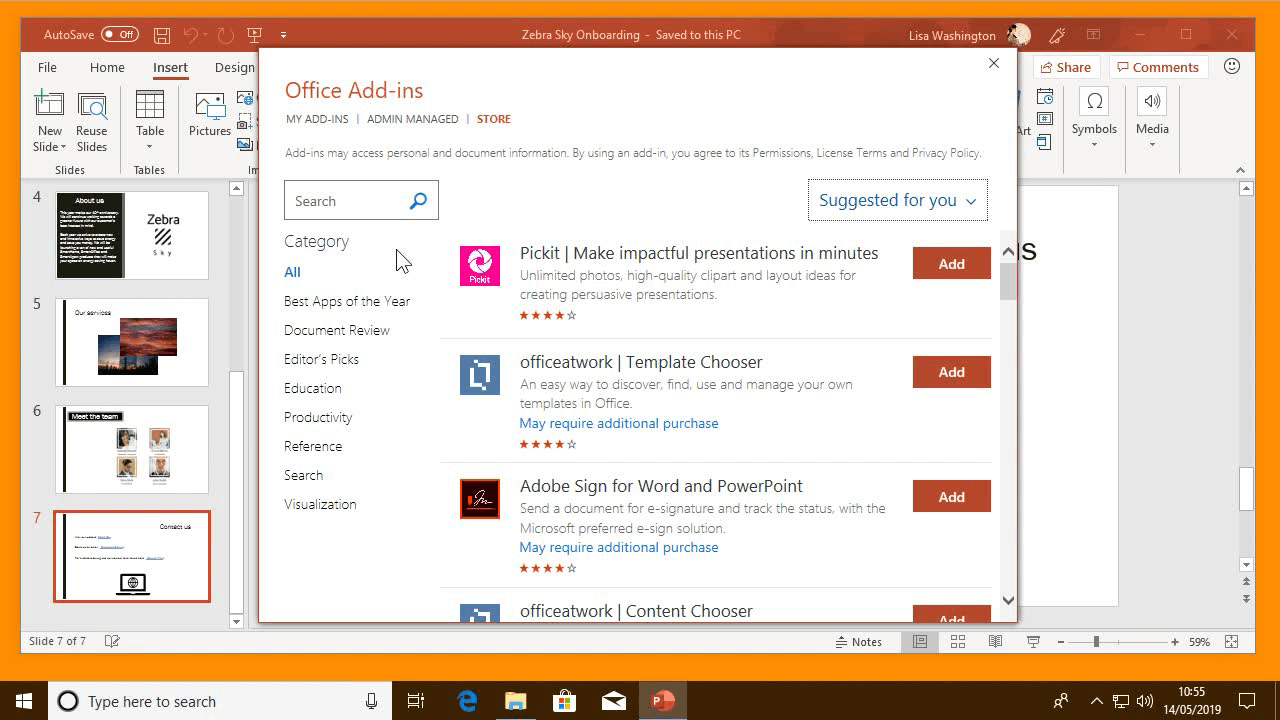This screenshot has height=720, width=1280.
Task: Select slide 5 thumbnail
Action: 131,342
